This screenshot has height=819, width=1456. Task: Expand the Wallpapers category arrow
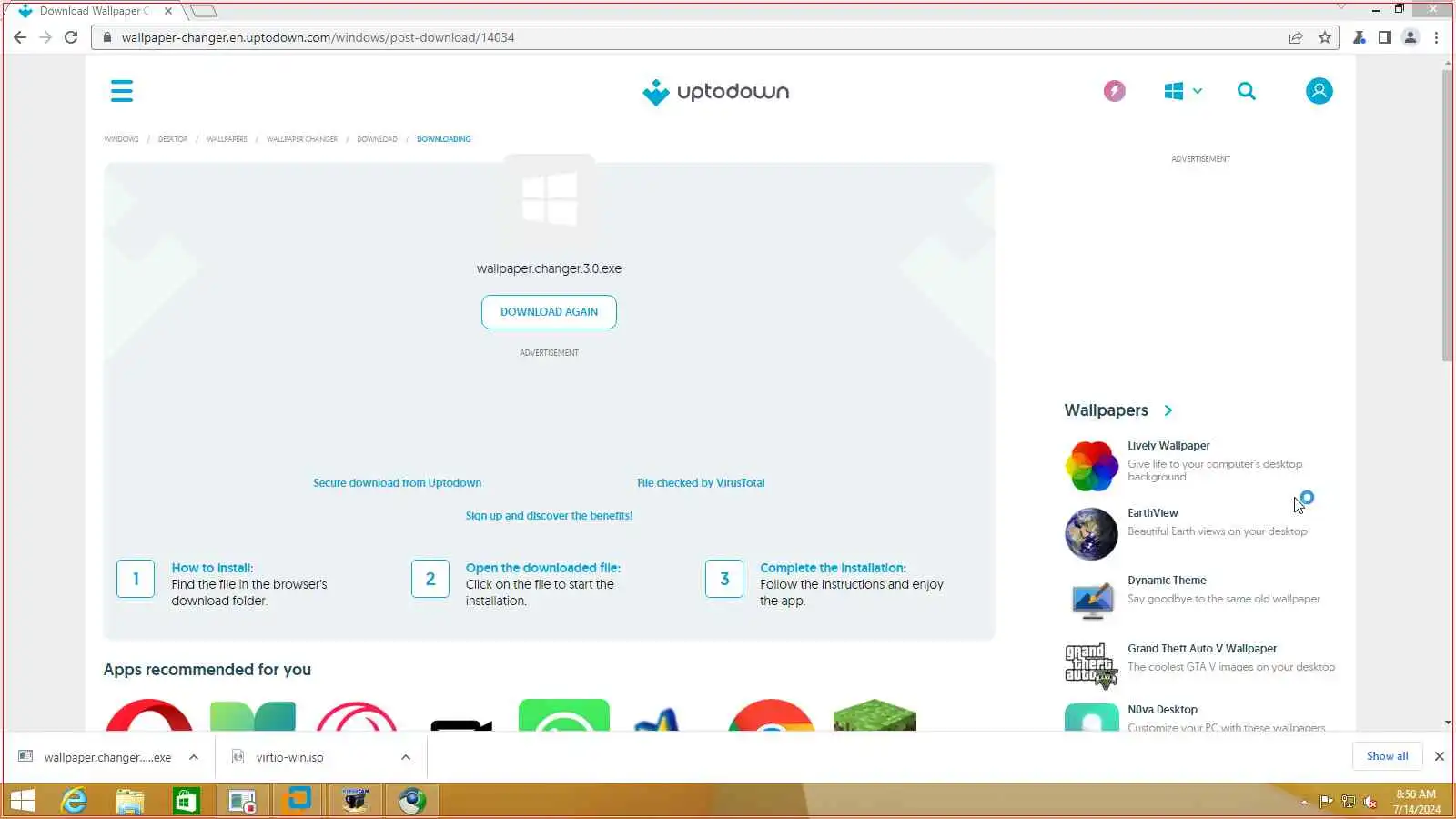click(1168, 410)
